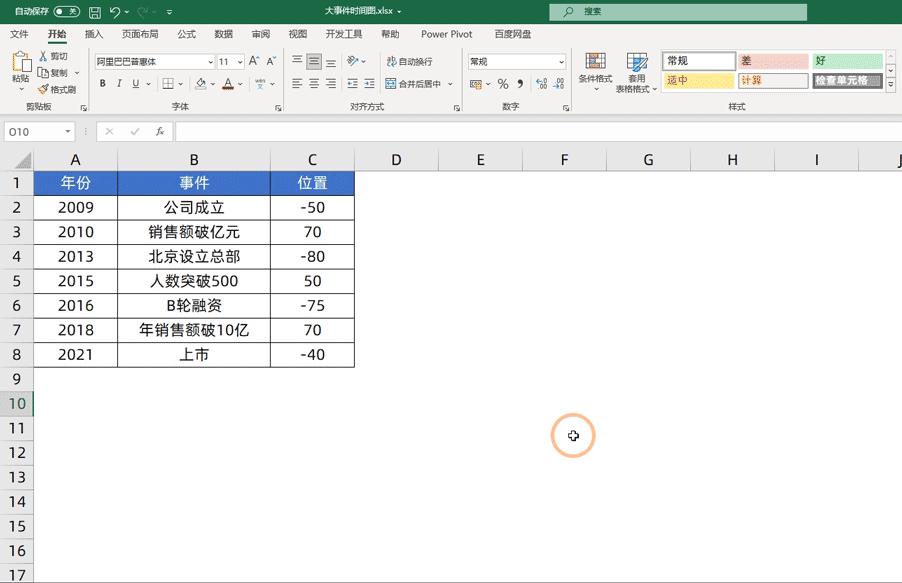Open the fill color dropdown arrow

[x=211, y=83]
